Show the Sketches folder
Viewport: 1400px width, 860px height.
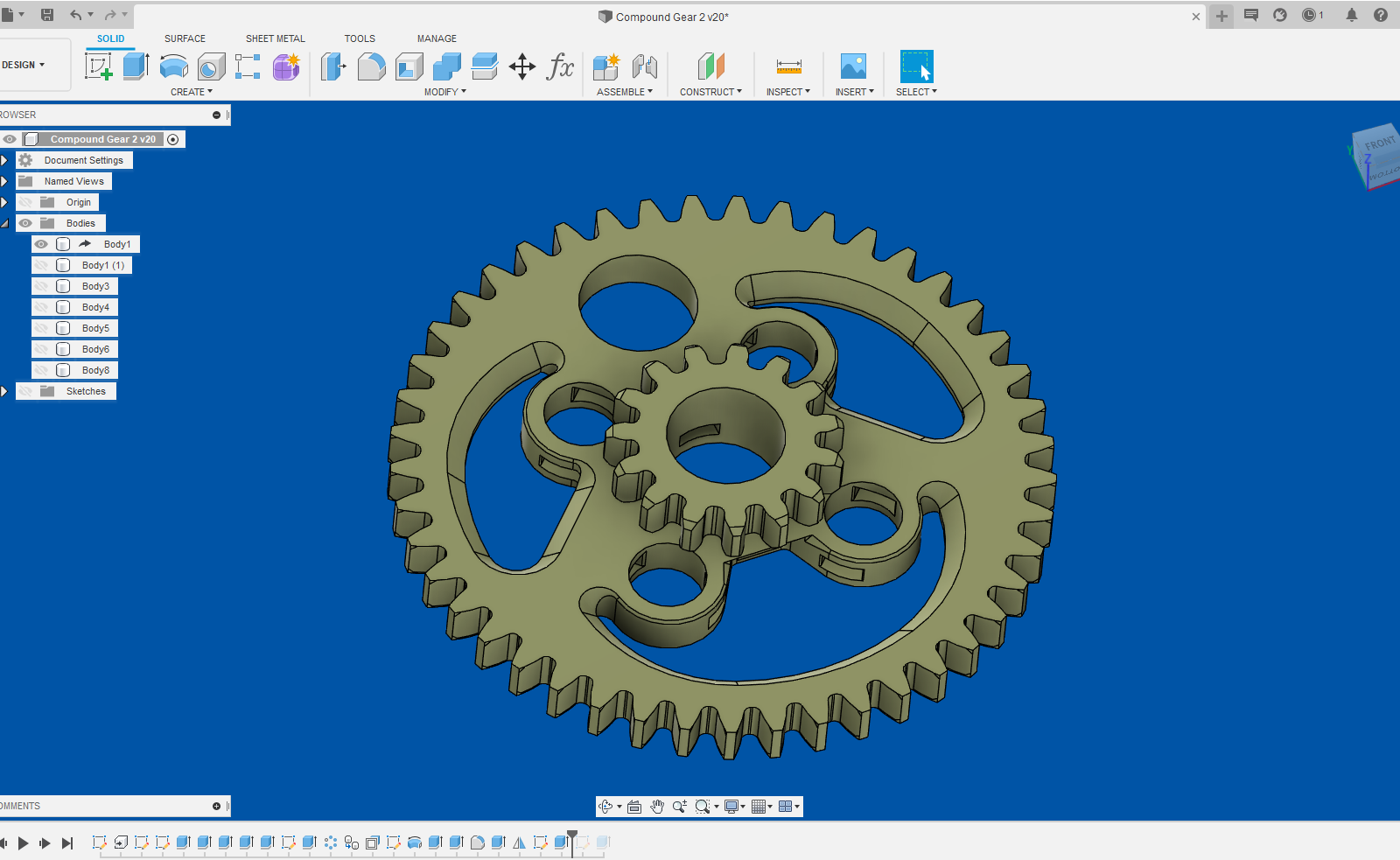coord(25,391)
